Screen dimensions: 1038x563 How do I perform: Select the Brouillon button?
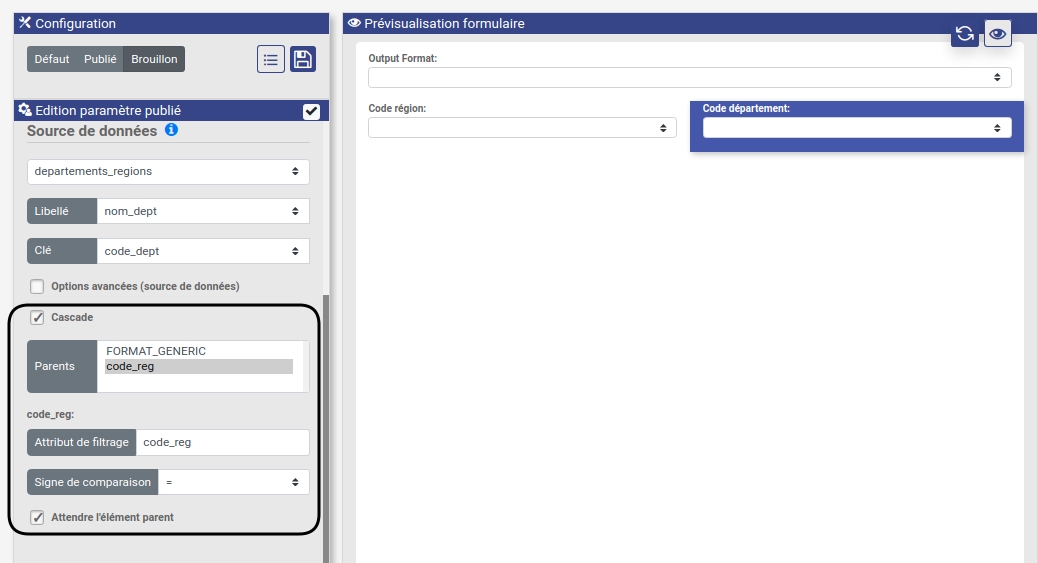(x=154, y=59)
